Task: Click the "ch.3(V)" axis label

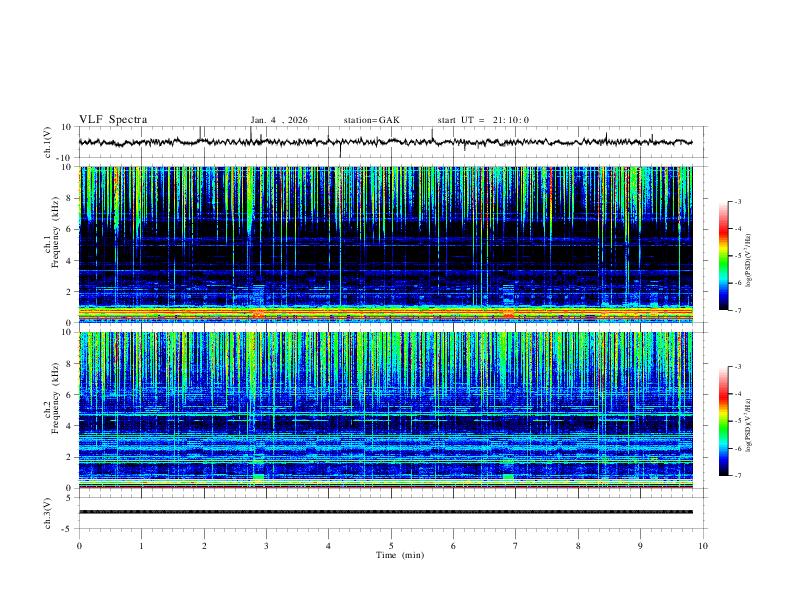Action: coord(48,514)
